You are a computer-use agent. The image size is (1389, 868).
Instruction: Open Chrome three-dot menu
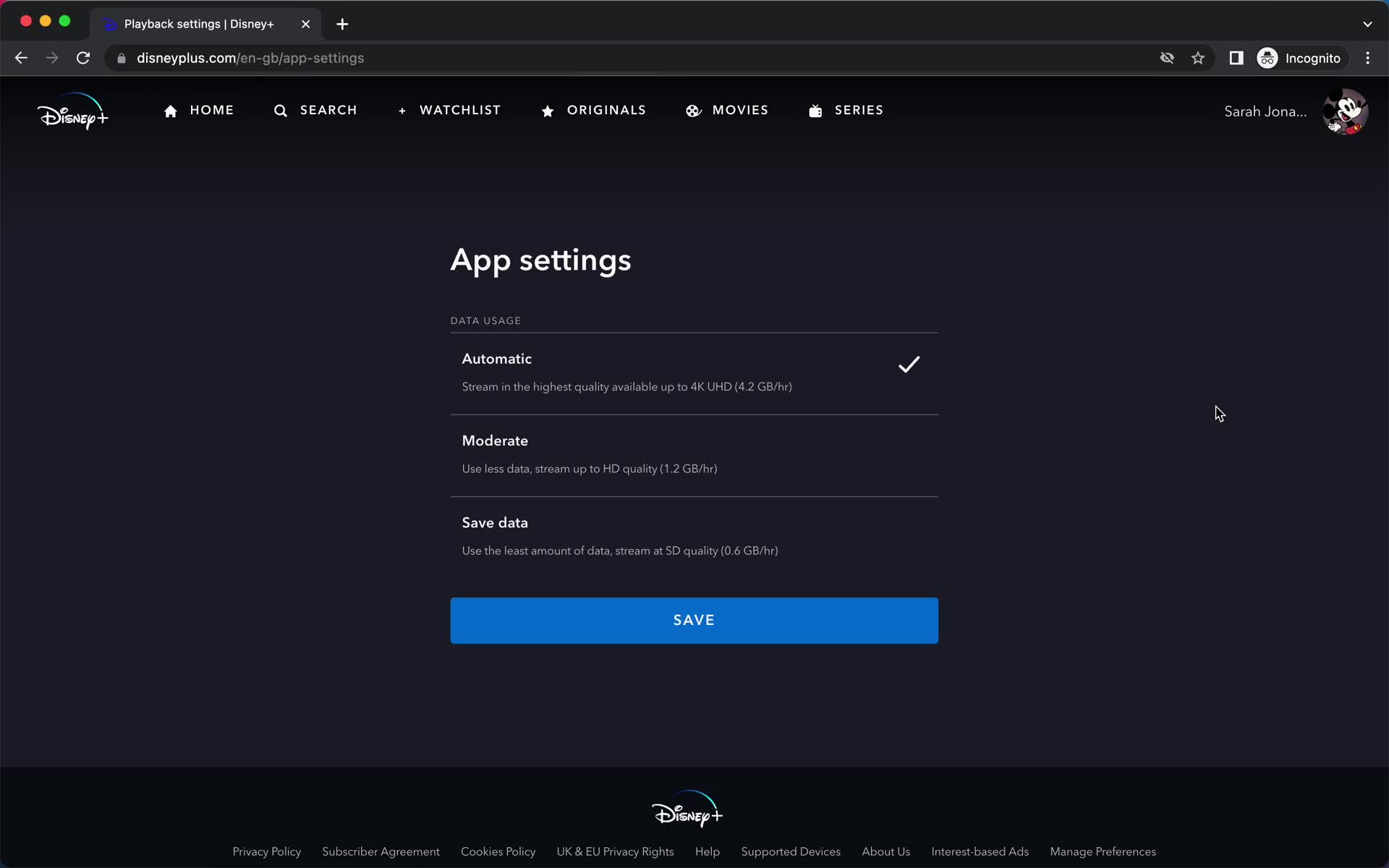coord(1367,58)
